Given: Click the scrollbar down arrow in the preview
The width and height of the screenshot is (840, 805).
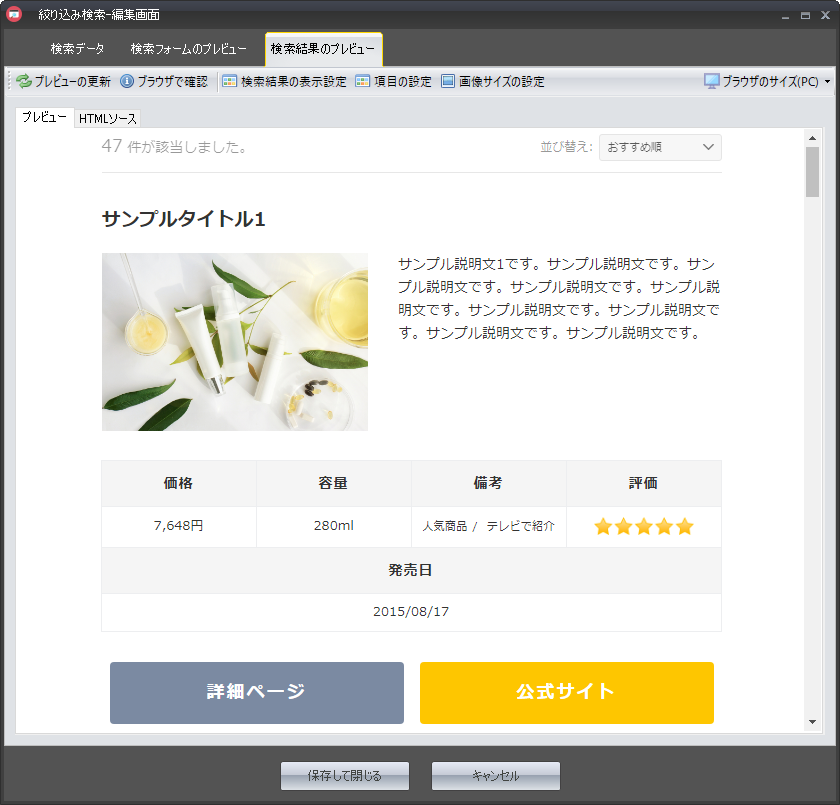Looking at the screenshot, I should [813, 722].
